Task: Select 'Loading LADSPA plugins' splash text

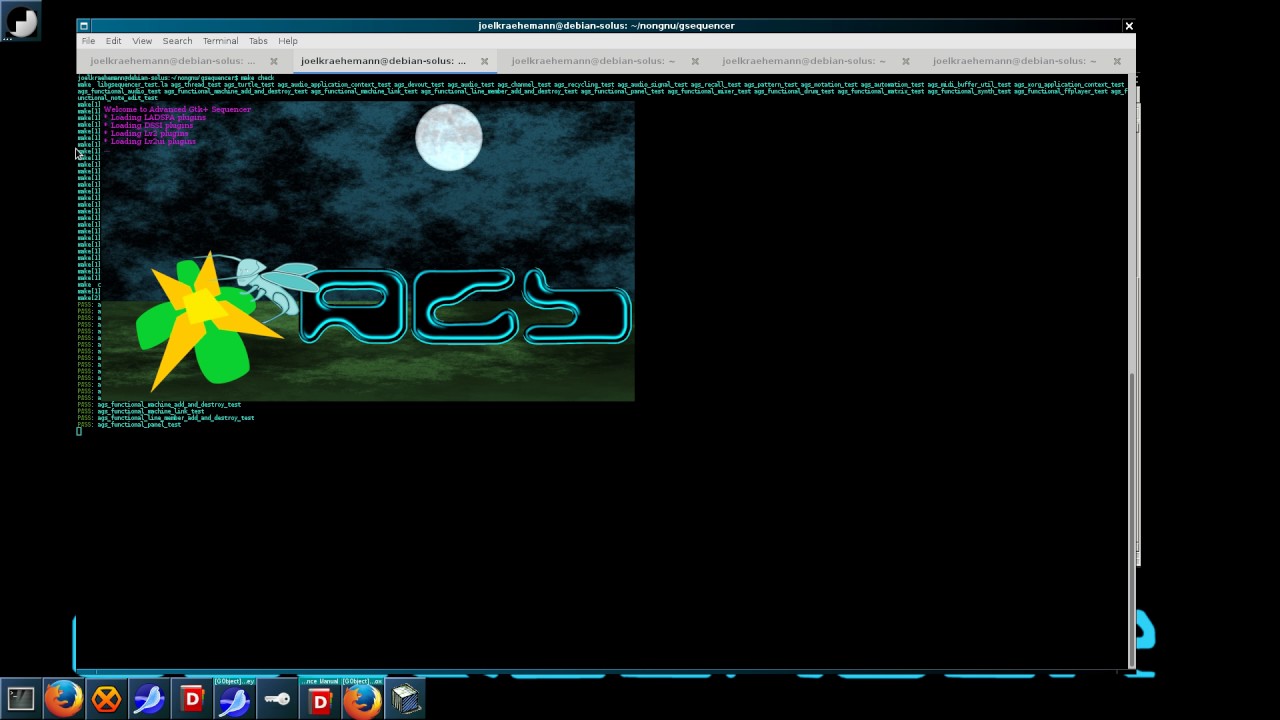Action: tap(158, 117)
